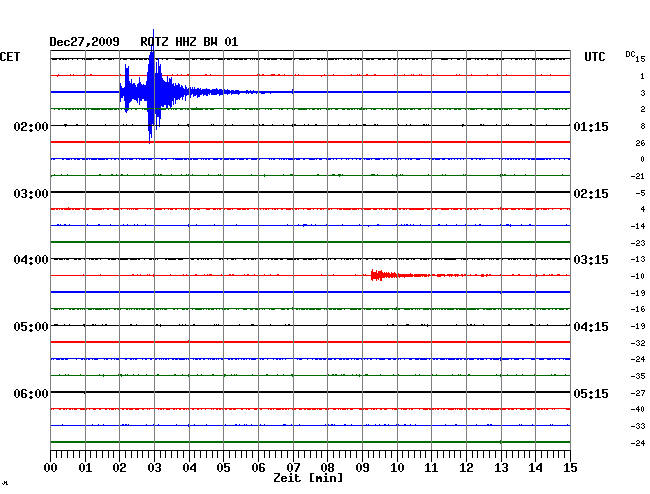Screen dimensions: 650x494
Task: Click DC offset value -16
Action: pyautogui.click(x=638, y=309)
